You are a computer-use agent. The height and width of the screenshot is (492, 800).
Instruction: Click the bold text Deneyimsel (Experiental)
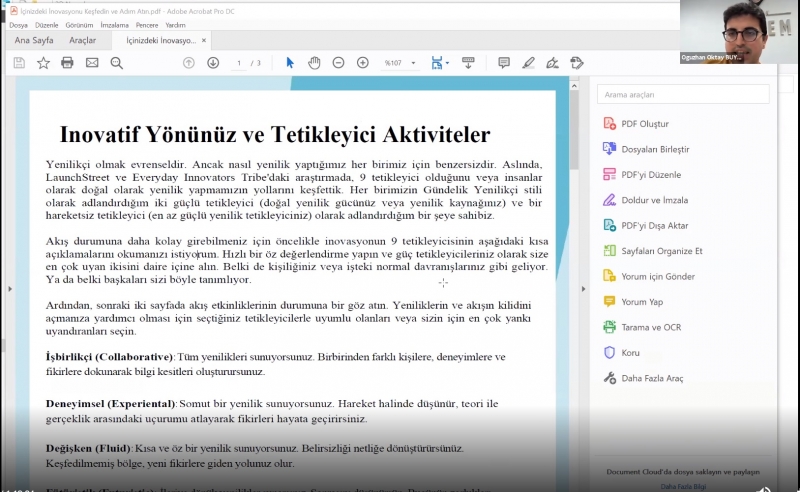(x=111, y=404)
